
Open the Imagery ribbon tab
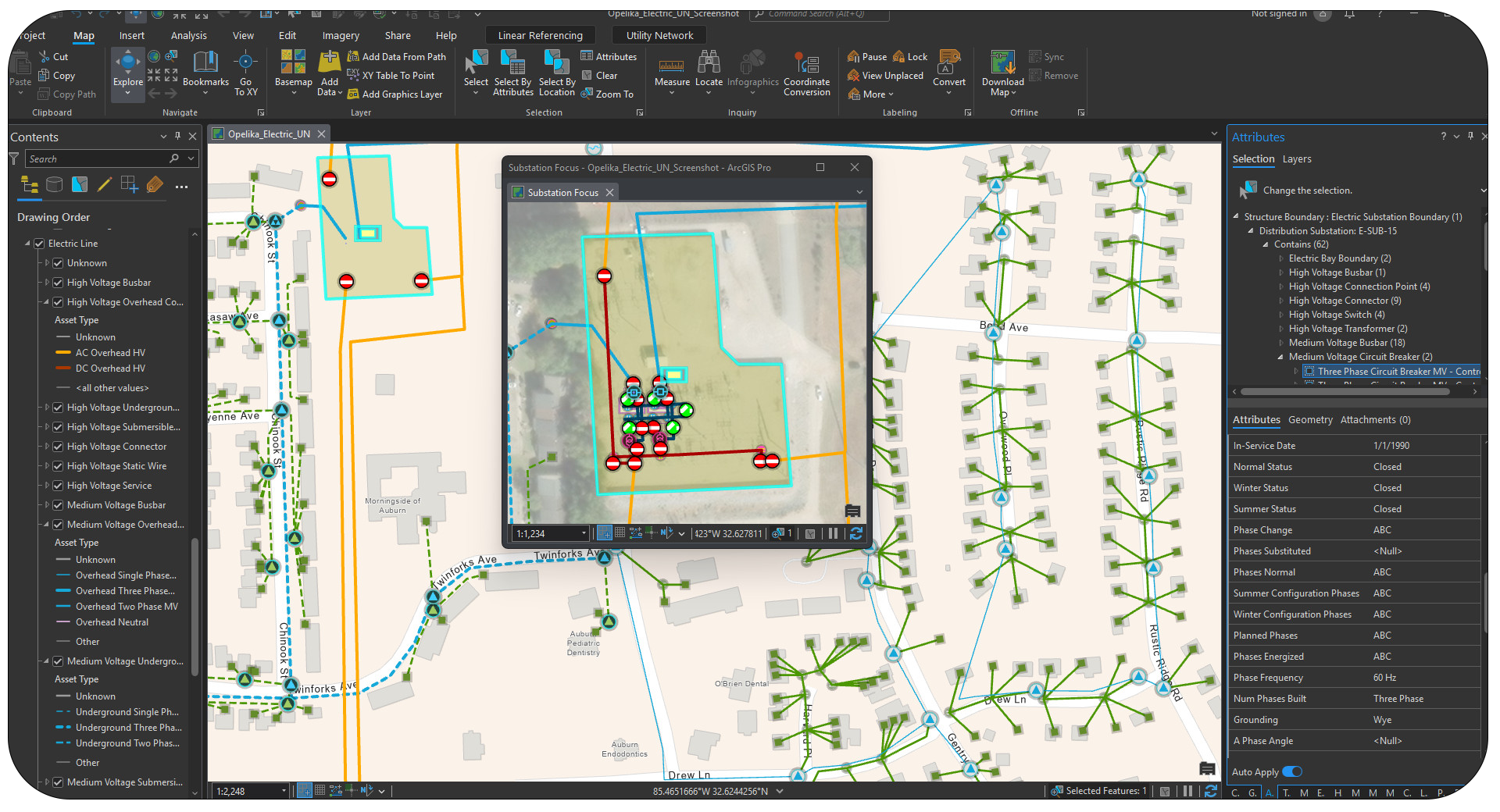click(x=341, y=35)
